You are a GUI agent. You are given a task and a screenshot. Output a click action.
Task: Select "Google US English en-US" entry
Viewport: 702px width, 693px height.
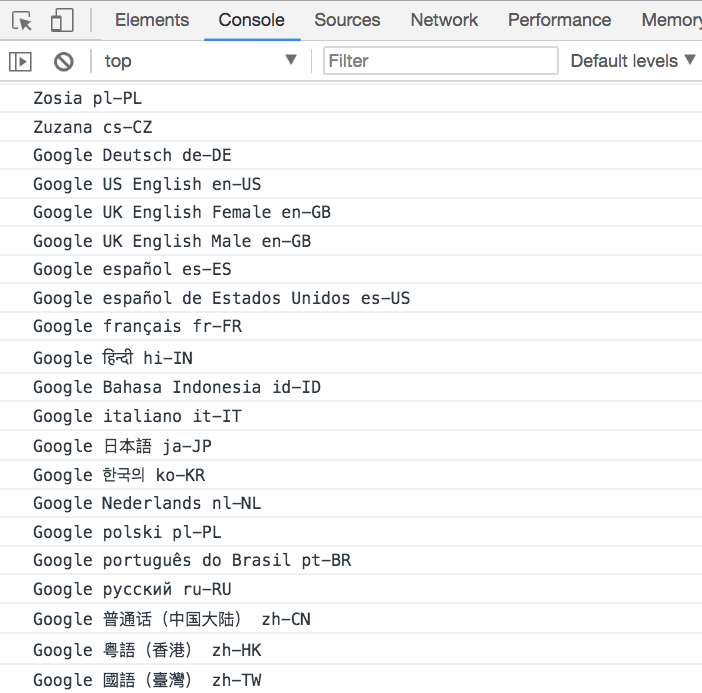tap(351, 184)
